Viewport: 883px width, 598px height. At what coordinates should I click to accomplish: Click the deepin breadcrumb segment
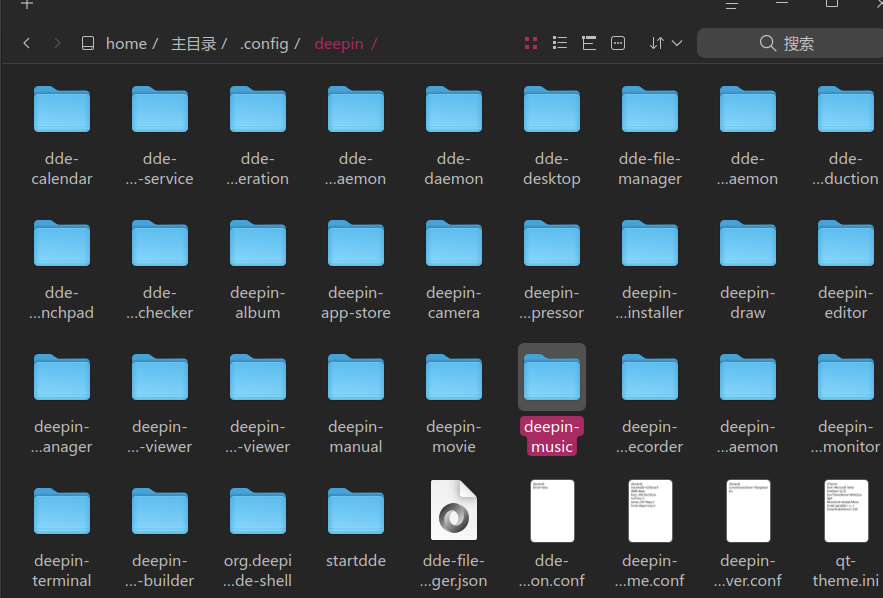point(339,43)
